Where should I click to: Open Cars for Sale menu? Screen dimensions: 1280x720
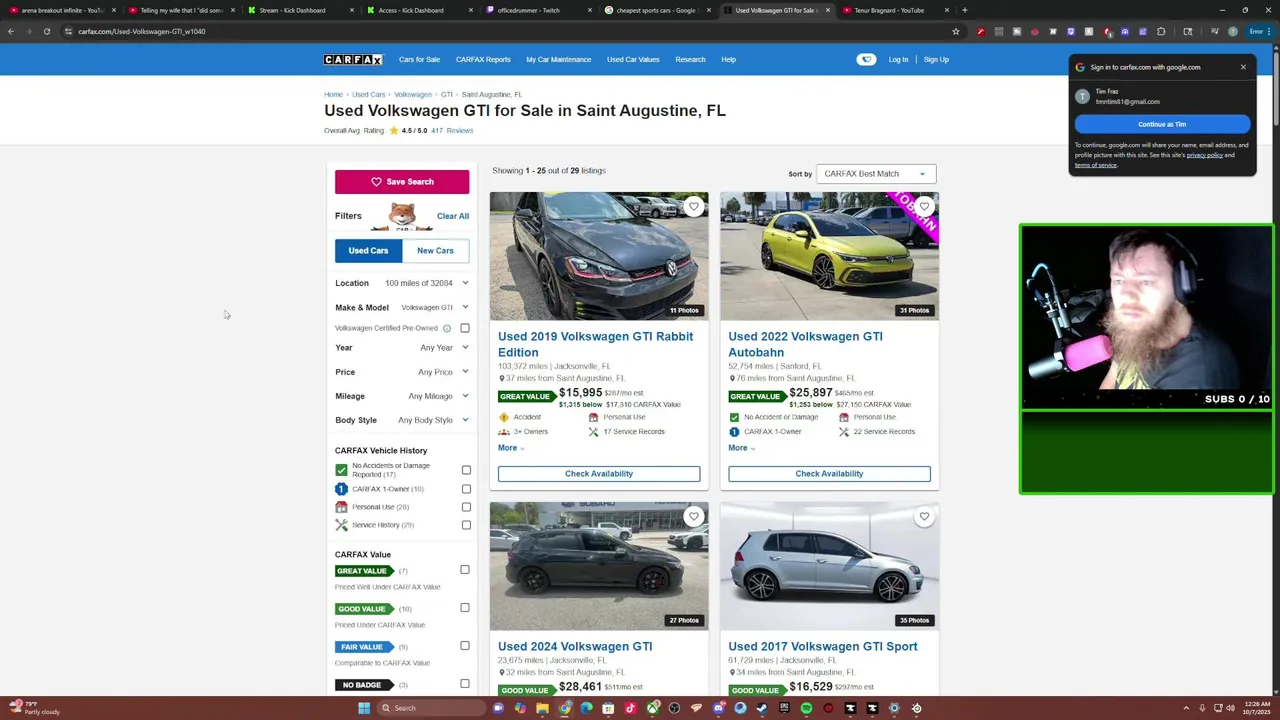point(419,60)
